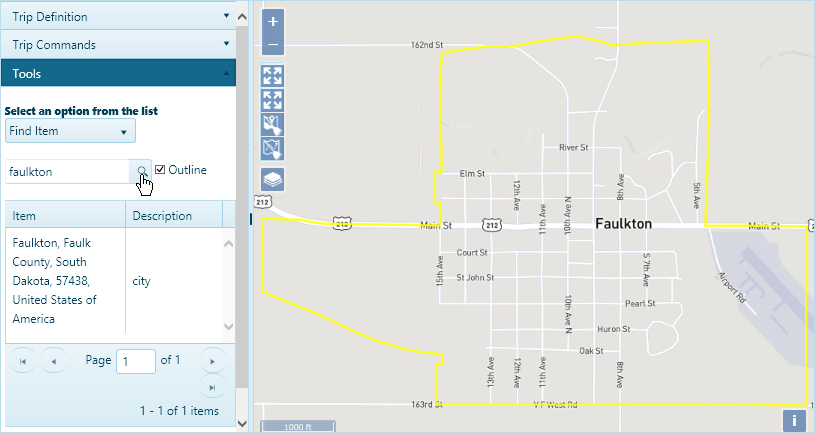The image size is (815, 433).
Task: Expand the Trip Commands section
Action: pos(117,45)
